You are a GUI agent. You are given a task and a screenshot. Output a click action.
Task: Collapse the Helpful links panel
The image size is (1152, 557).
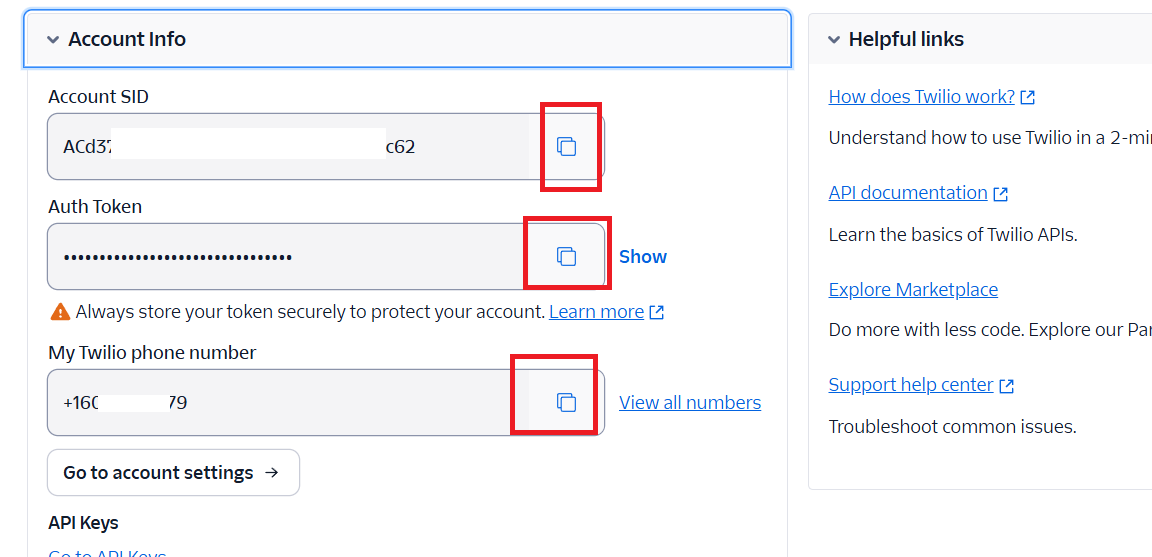[x=834, y=40]
